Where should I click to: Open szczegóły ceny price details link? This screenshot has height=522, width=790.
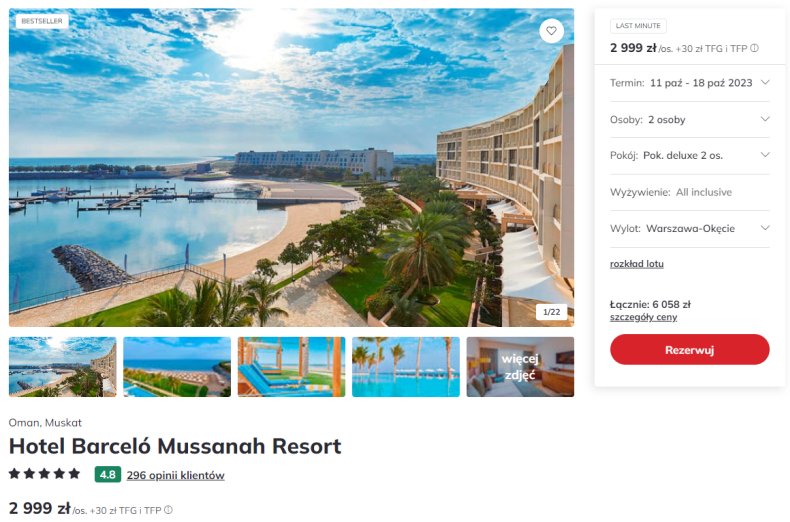click(x=643, y=317)
